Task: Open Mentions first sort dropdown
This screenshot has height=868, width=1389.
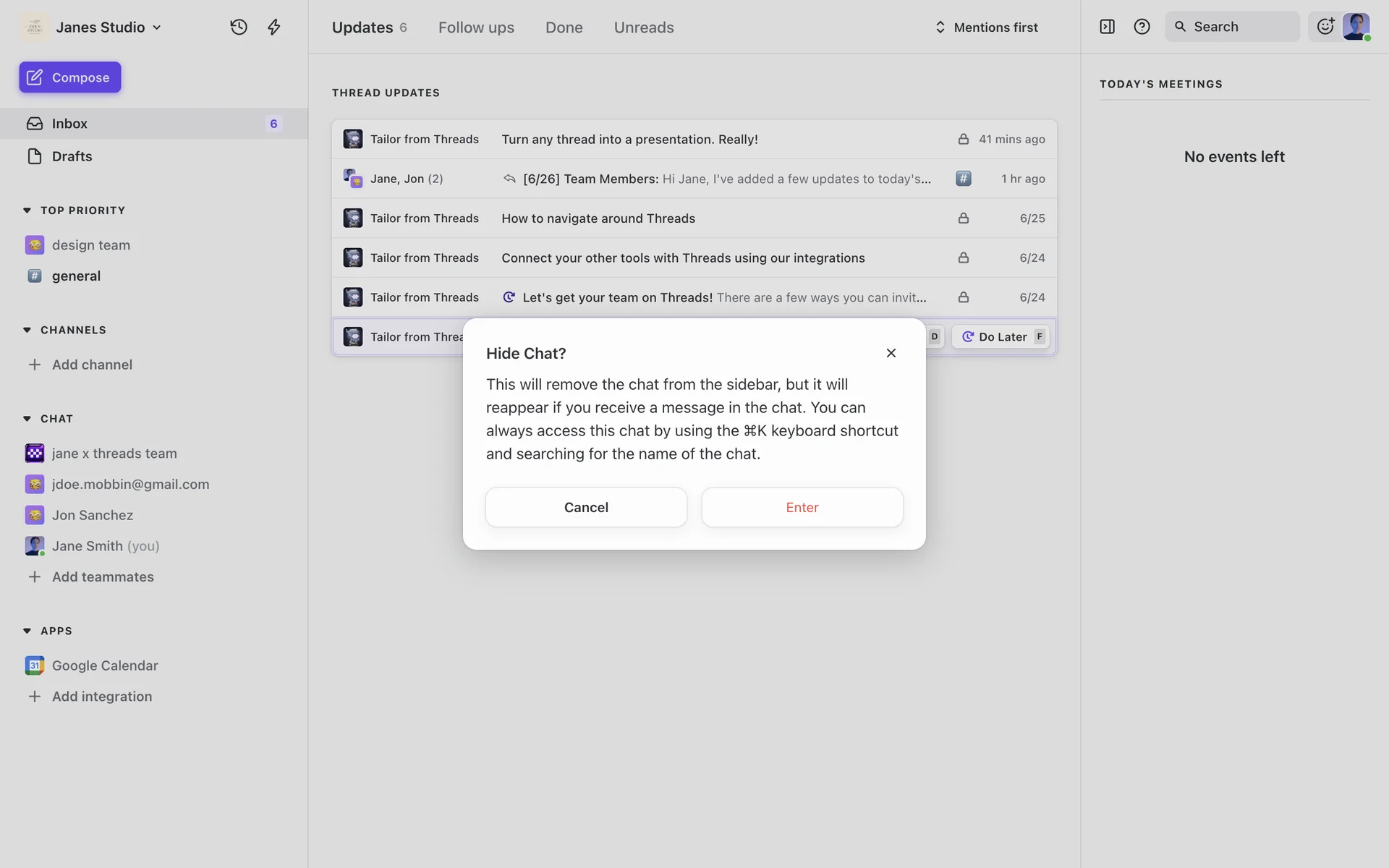Action: (986, 27)
